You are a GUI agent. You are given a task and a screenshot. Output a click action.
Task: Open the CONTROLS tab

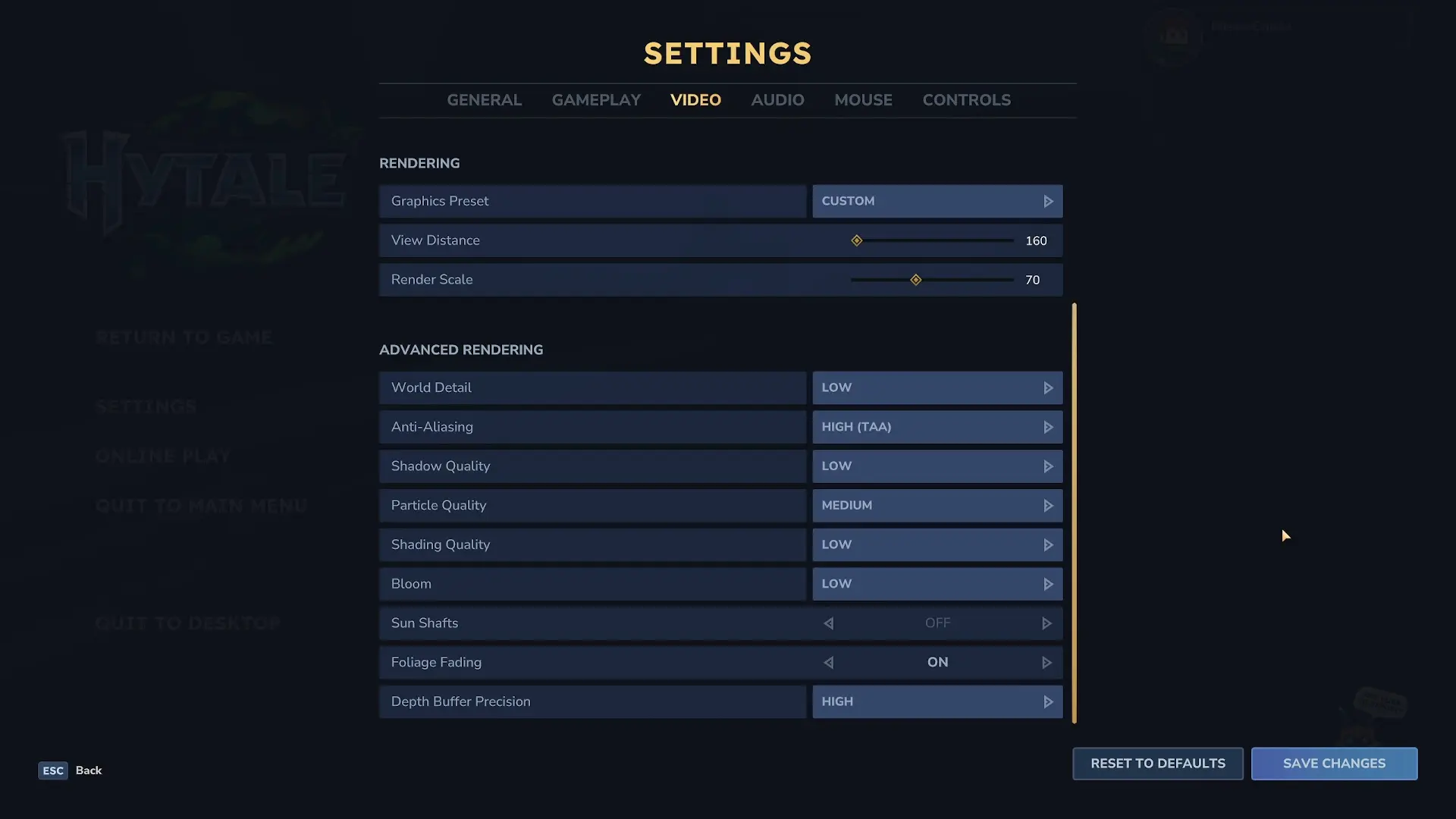966,100
